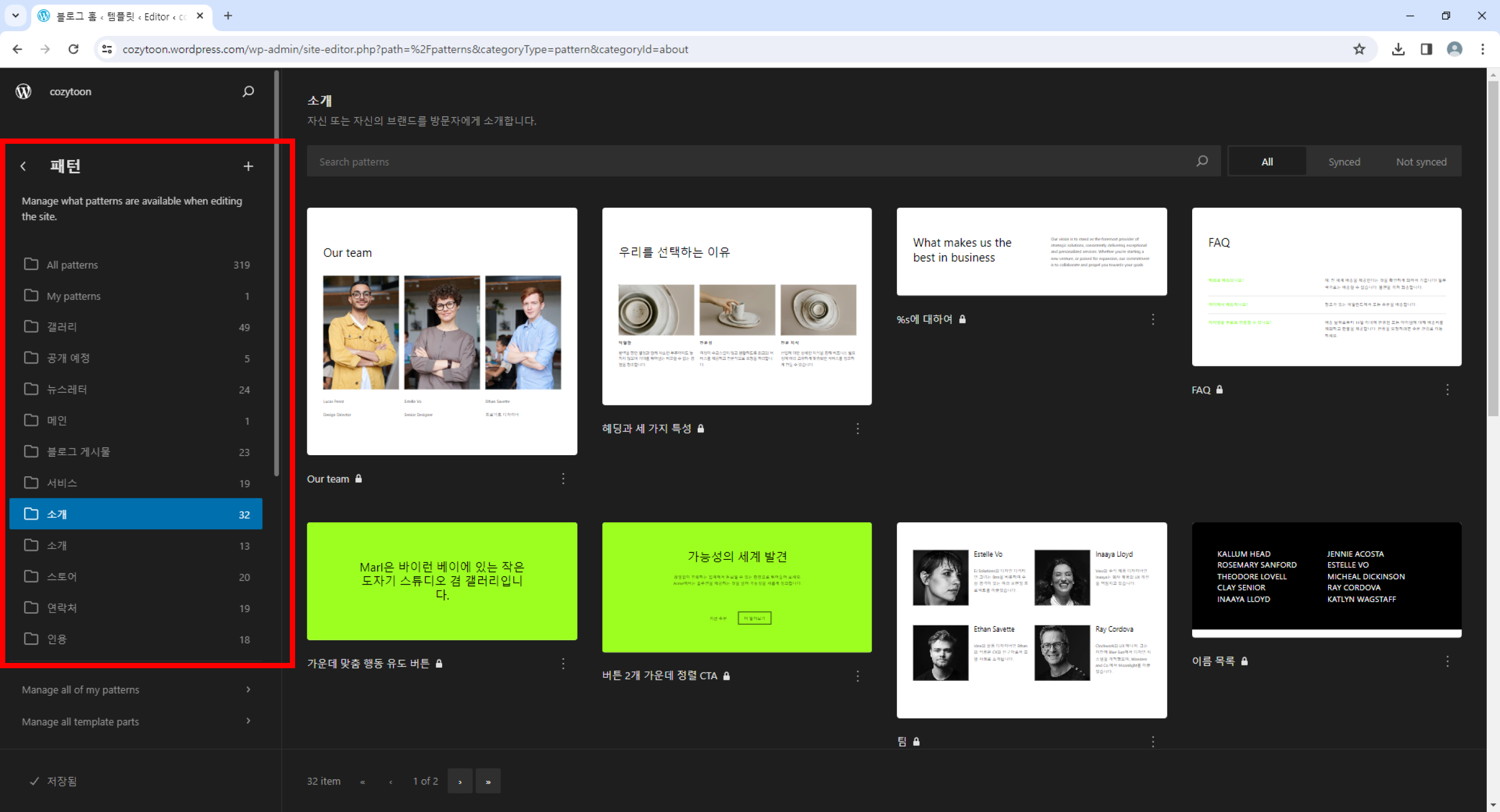
Task: Open Chrome tab search dropdown arrow
Action: tap(16, 16)
